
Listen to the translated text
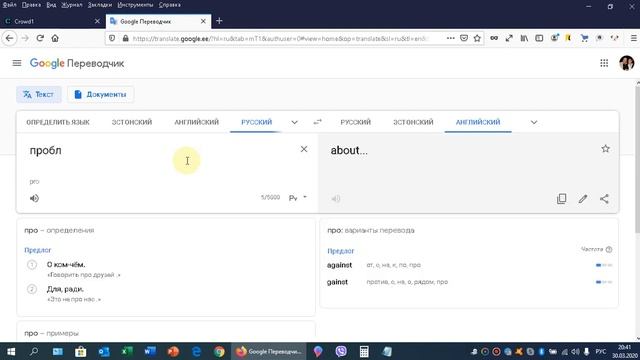[x=336, y=199]
